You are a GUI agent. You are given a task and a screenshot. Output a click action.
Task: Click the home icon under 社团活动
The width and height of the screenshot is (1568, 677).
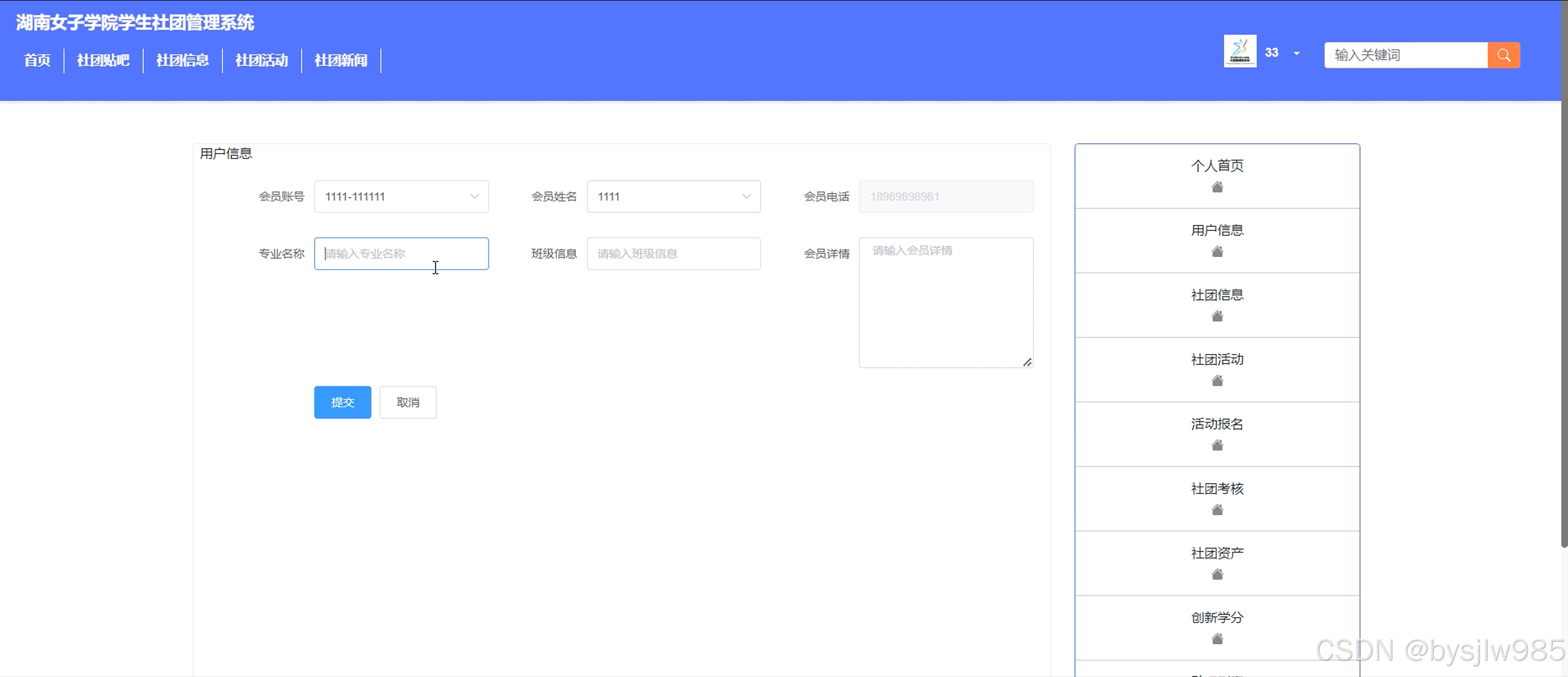point(1217,381)
